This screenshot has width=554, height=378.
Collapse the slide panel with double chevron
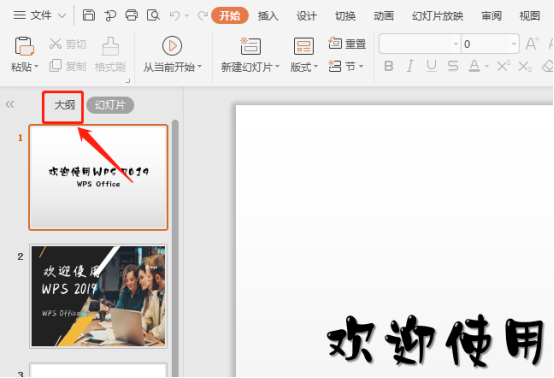[10, 104]
